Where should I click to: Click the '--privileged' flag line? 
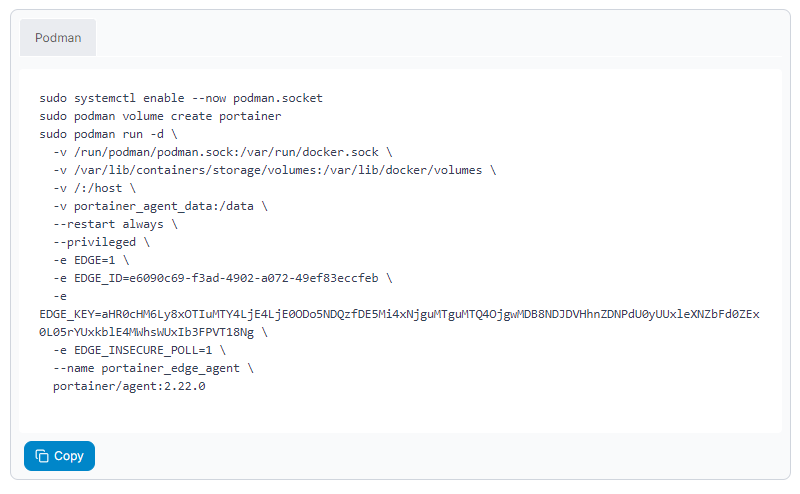point(101,242)
